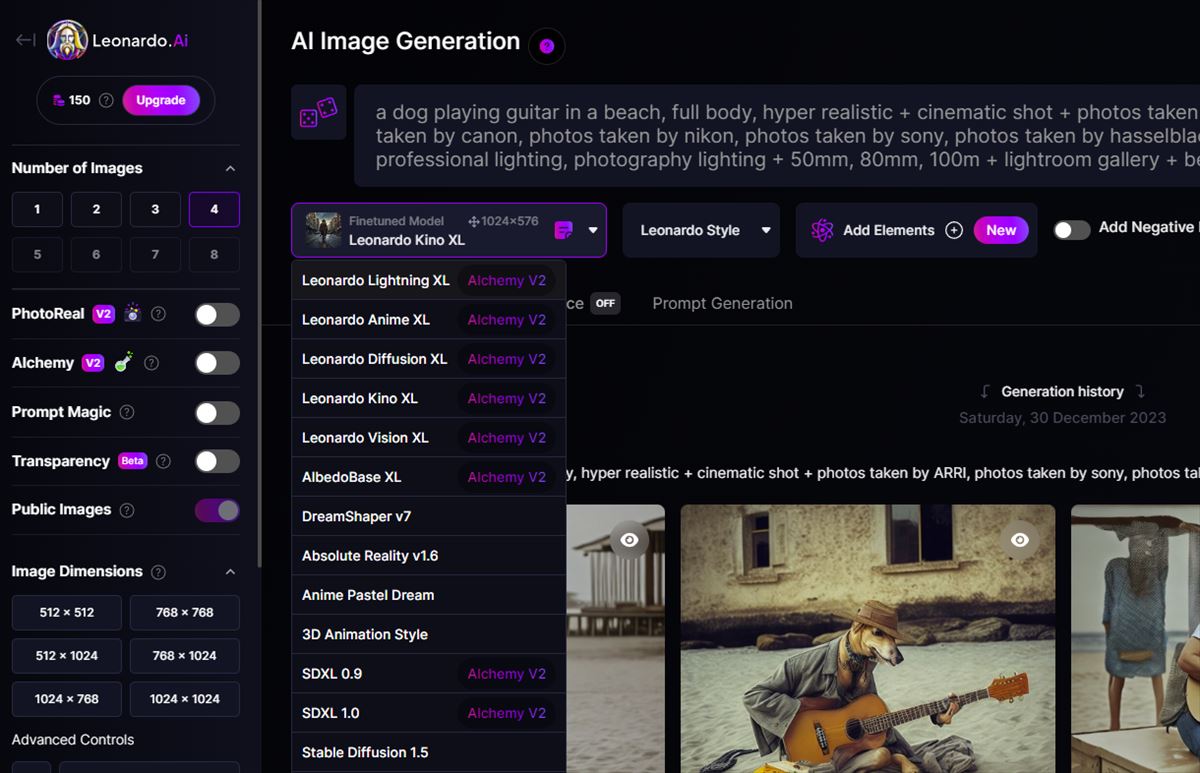Click eye icon on the partly hidden beach hut image
This screenshot has height=773, width=1200.
point(629,540)
